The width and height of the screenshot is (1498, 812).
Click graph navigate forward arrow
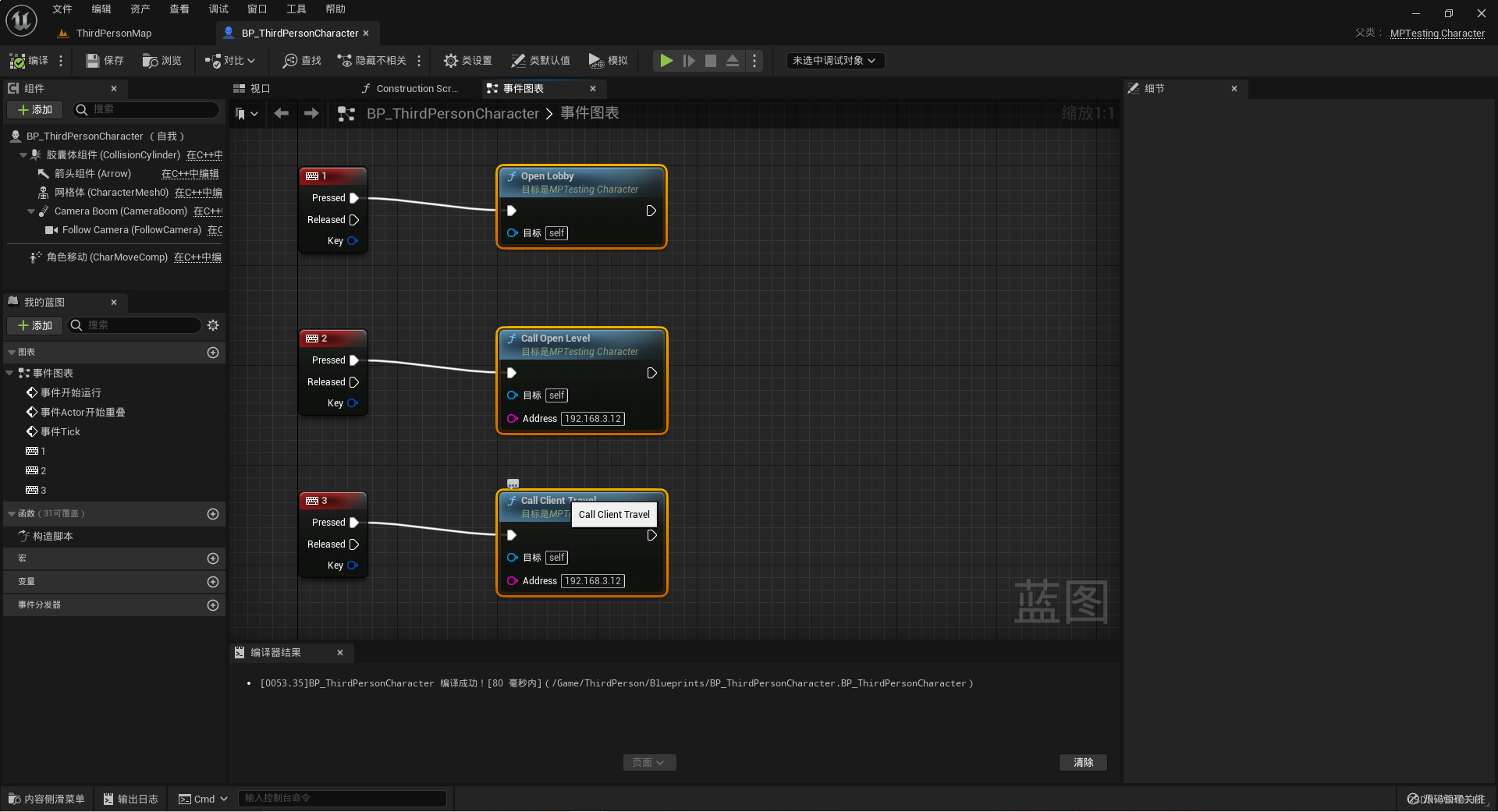(x=311, y=114)
